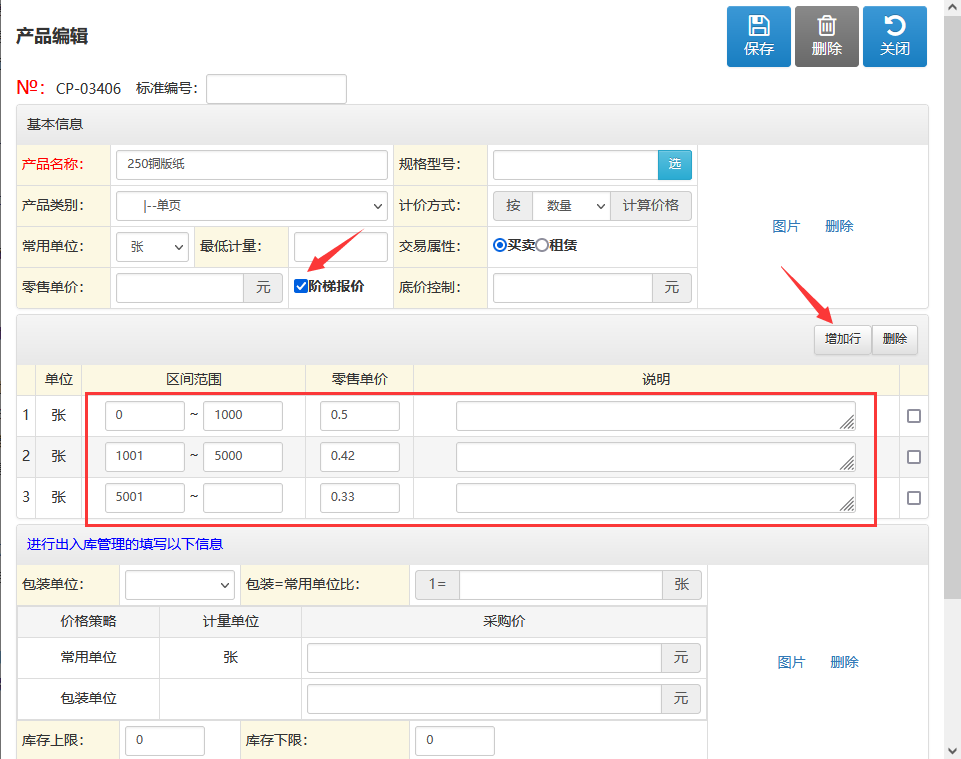Click the 说明 textarea in row 3

point(656,498)
